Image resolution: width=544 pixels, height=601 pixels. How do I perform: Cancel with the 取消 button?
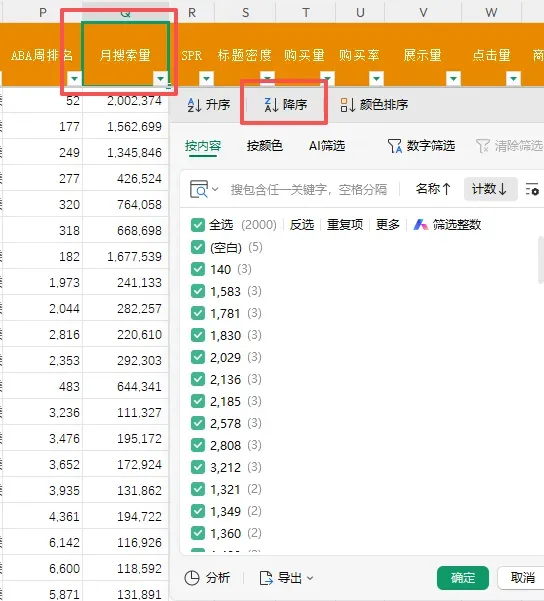tap(522, 578)
